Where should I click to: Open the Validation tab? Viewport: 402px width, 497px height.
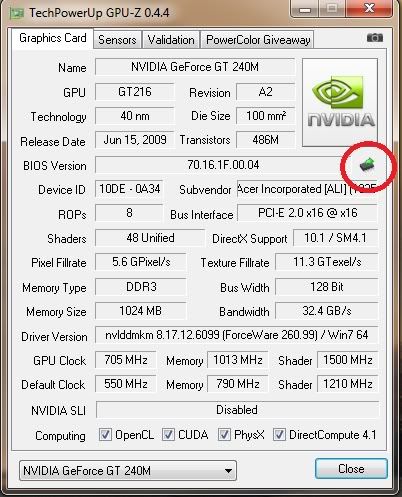pos(171,40)
